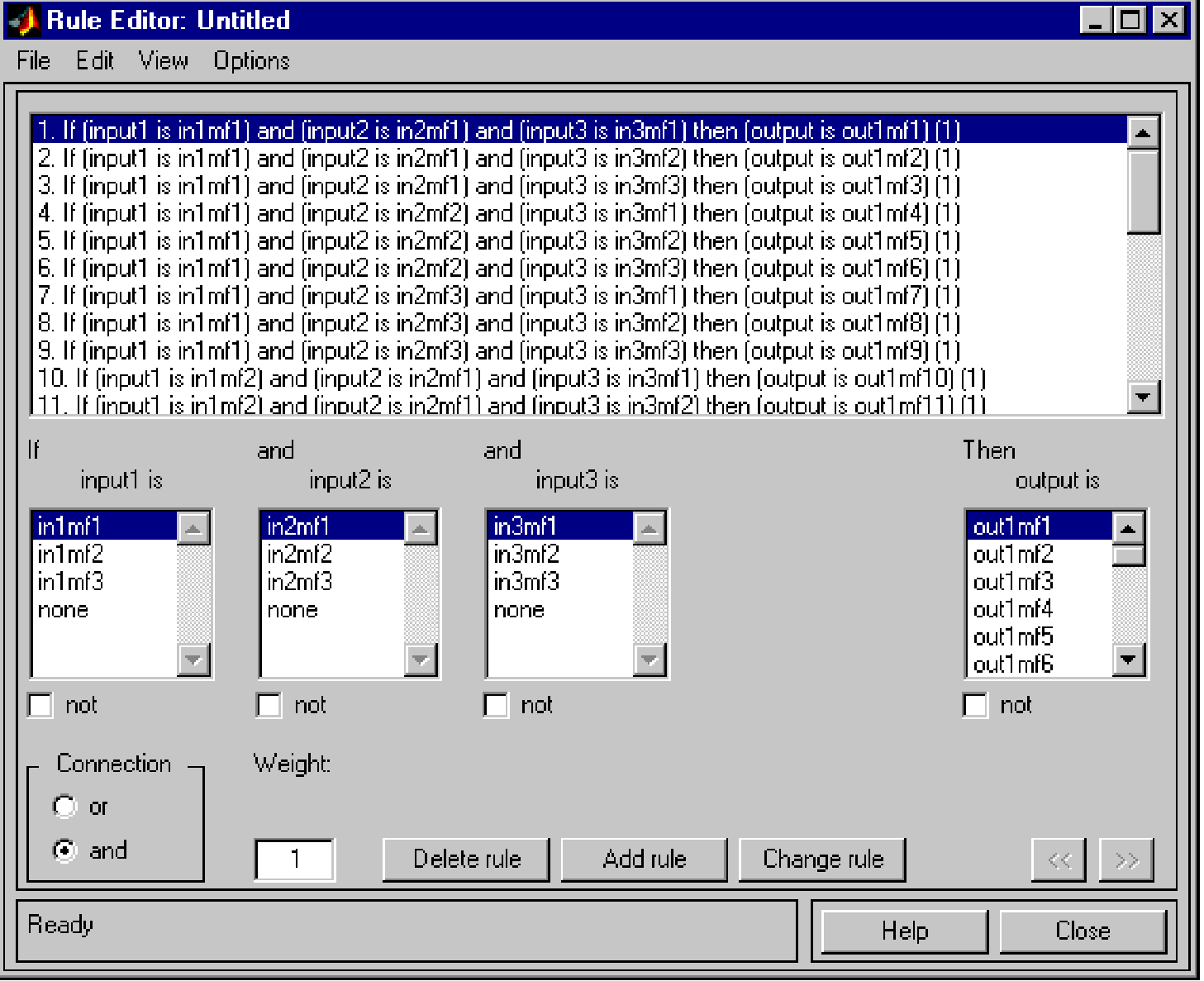Open the File menu

point(33,61)
